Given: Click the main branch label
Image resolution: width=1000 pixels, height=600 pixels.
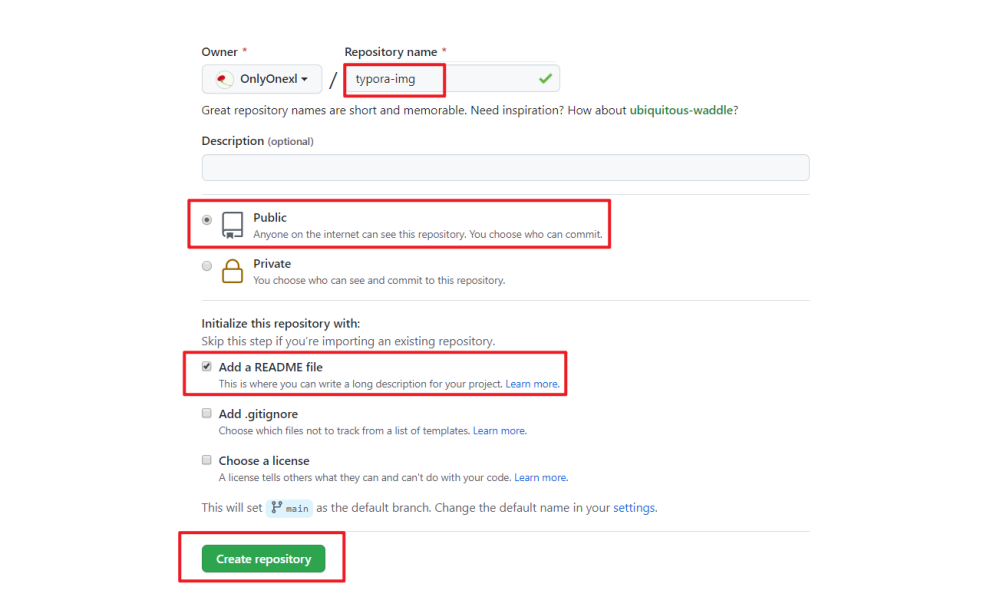Looking at the screenshot, I should (290, 508).
